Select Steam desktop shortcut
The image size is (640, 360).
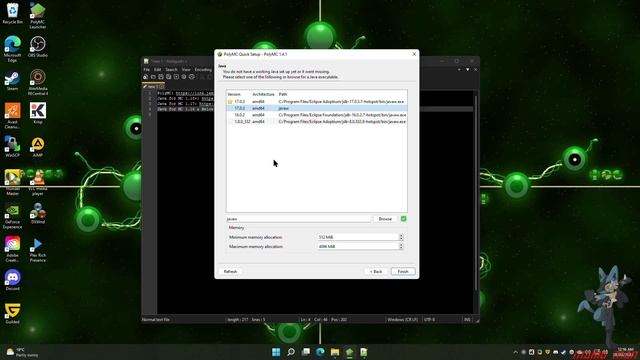click(x=13, y=80)
